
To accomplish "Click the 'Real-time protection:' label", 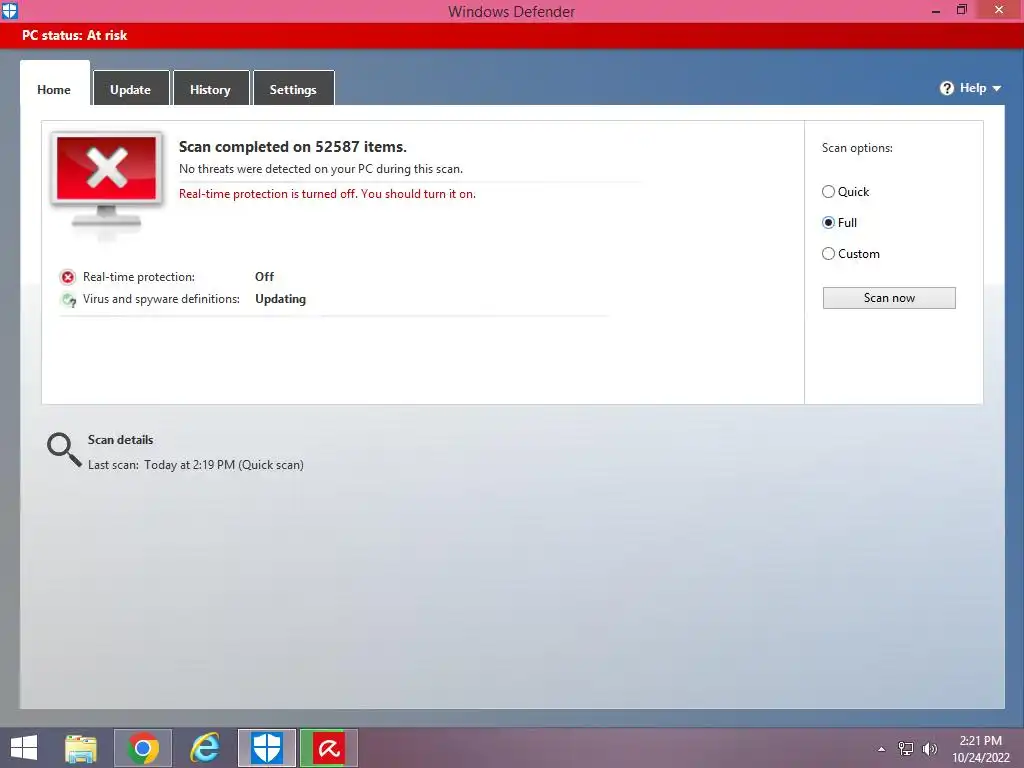I will pos(138,277).
